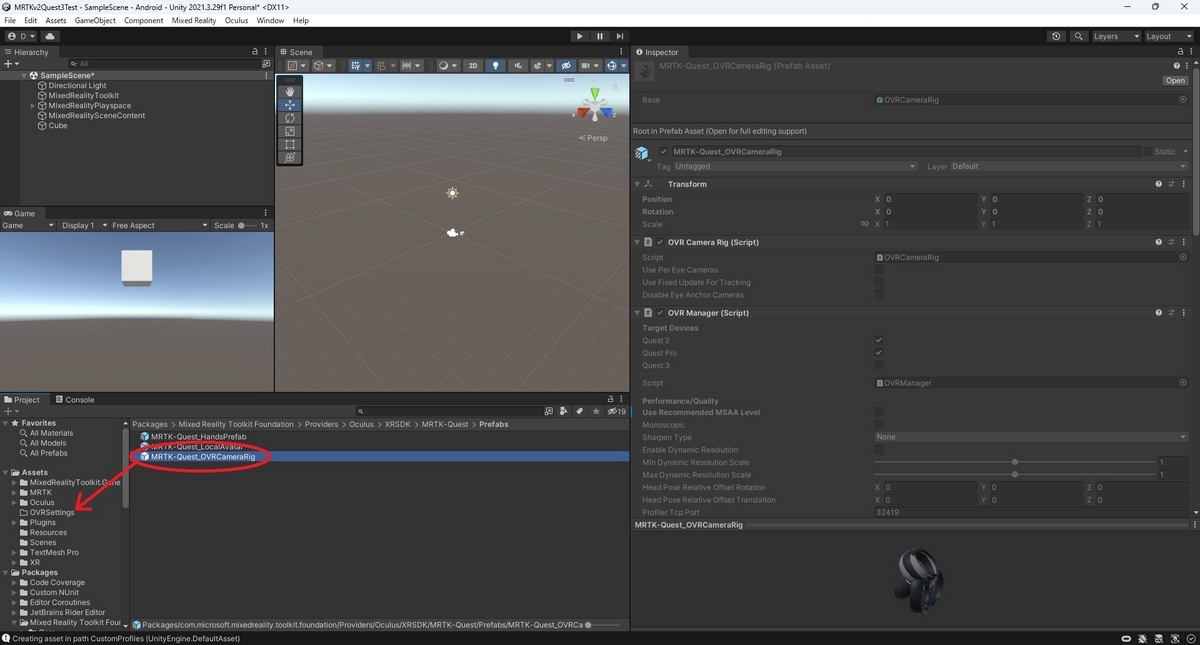Viewport: 1200px width, 645px height.
Task: Uncheck Quest 2 target device
Action: (x=878, y=341)
